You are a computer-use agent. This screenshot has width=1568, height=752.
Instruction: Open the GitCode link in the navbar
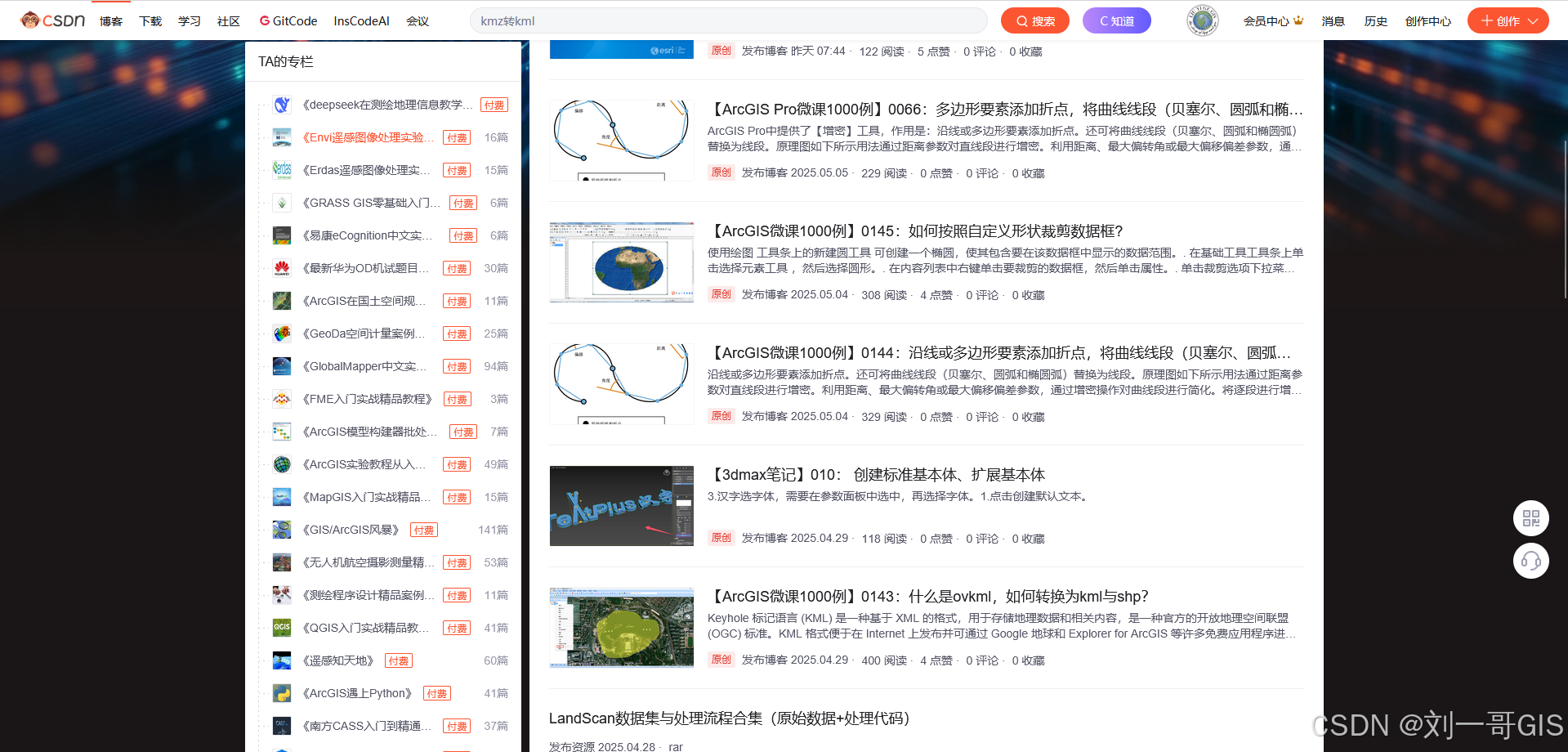pos(288,20)
